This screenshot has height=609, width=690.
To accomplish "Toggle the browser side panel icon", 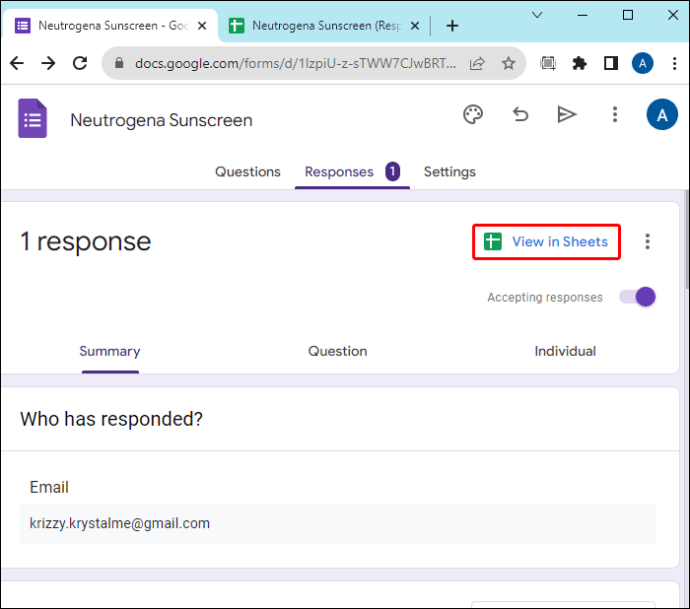I will pyautogui.click(x=610, y=63).
